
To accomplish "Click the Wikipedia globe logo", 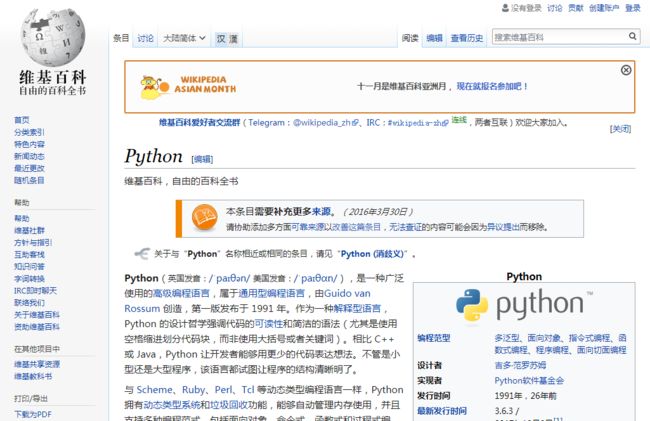I will (53, 37).
